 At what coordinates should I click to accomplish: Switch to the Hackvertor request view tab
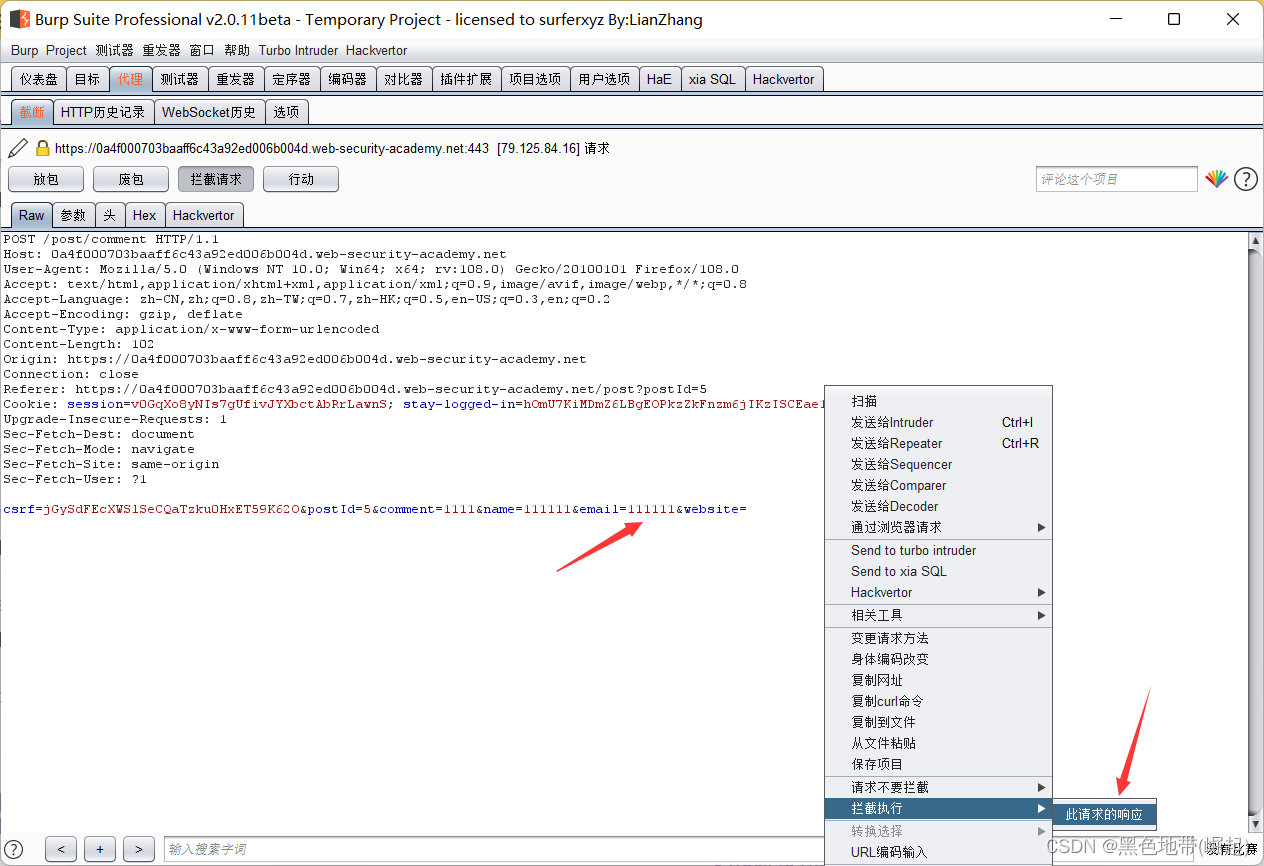coord(203,215)
